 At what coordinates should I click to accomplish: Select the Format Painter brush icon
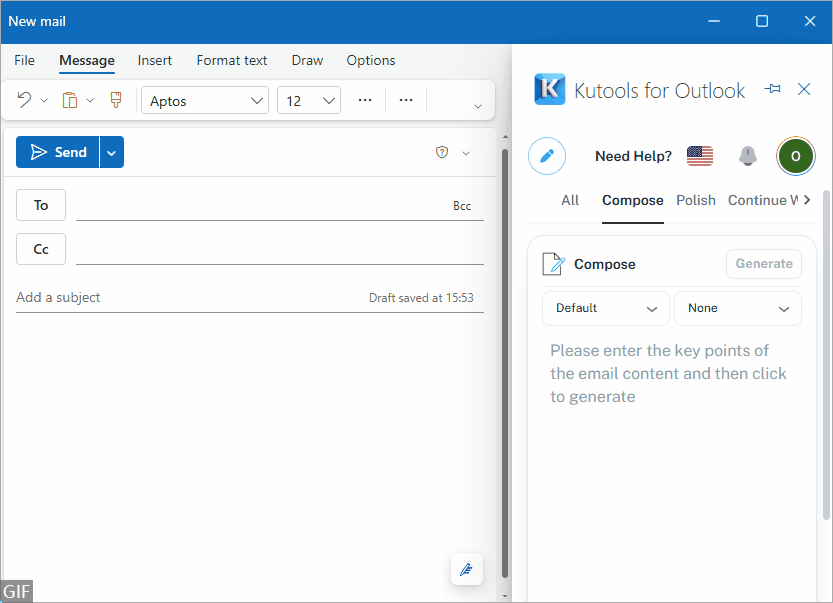click(116, 100)
